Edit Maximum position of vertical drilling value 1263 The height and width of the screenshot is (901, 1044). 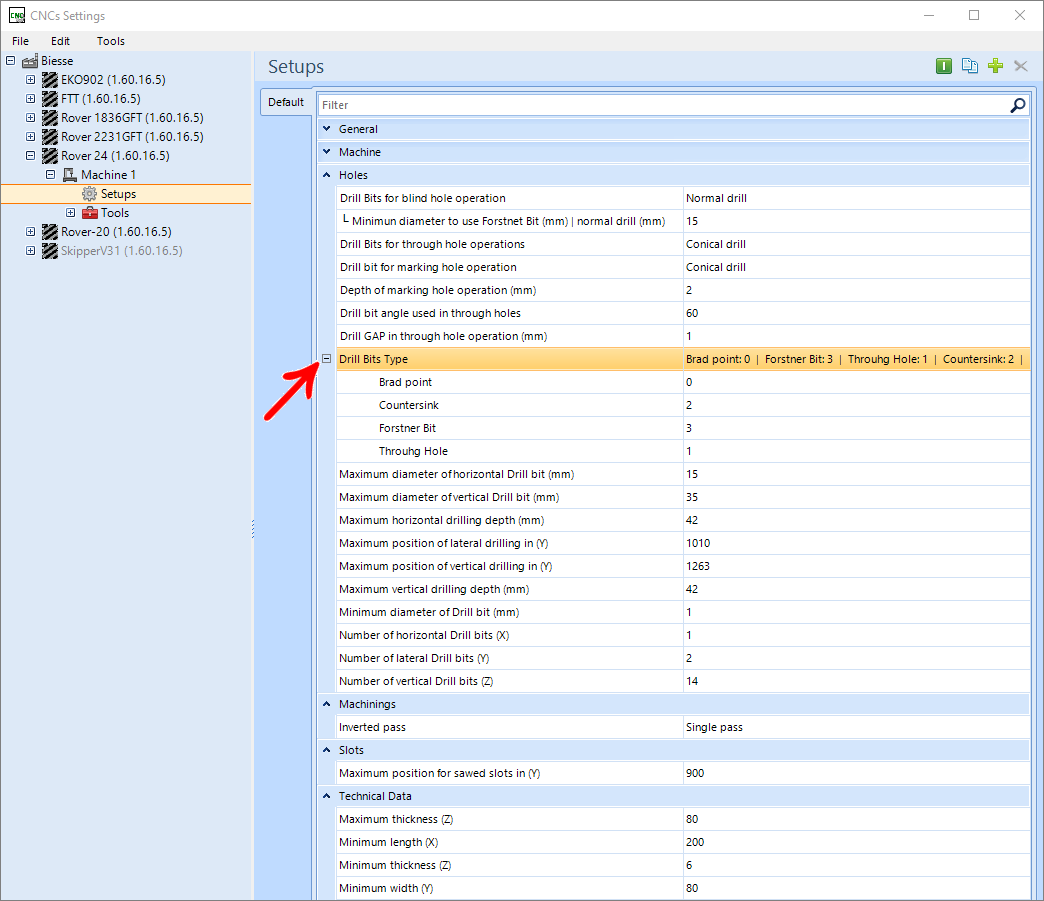[x=856, y=566]
